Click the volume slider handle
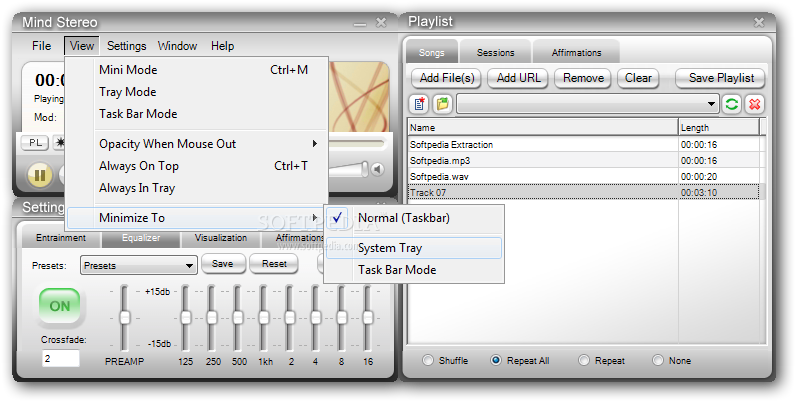Viewport: 796px width, 402px height. [x=364, y=169]
